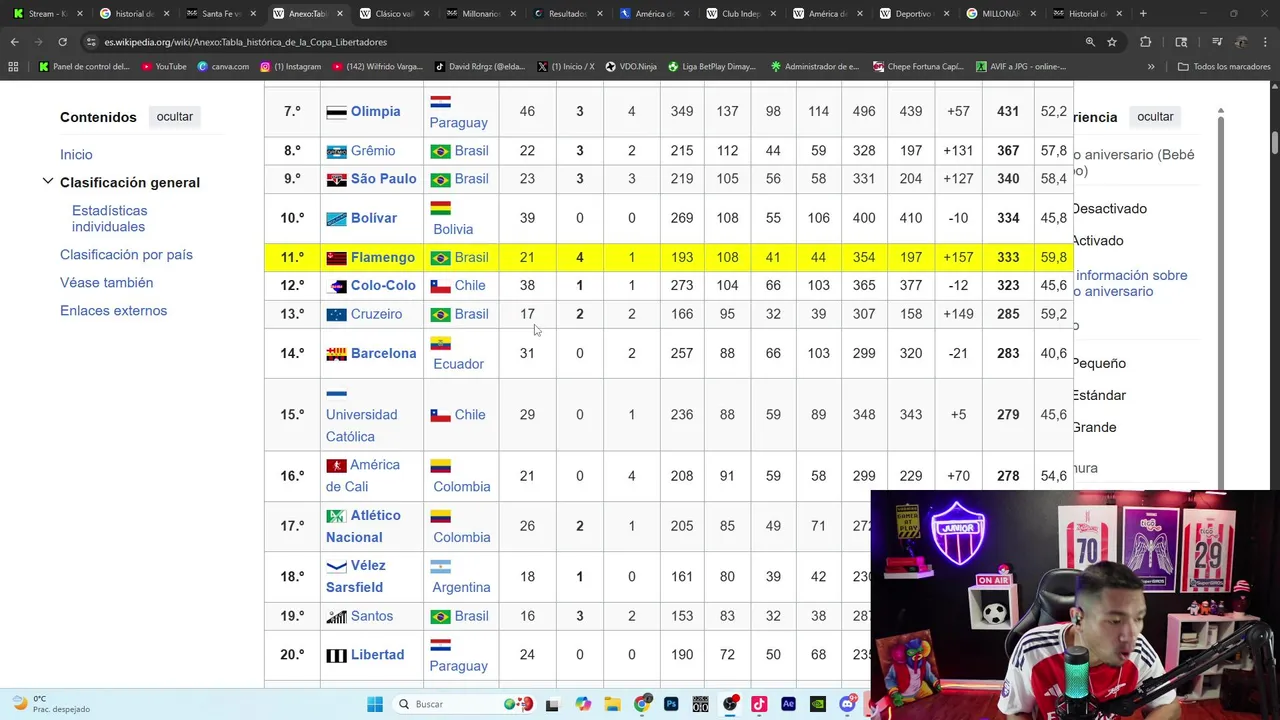Open the Libertad team link

click(377, 654)
